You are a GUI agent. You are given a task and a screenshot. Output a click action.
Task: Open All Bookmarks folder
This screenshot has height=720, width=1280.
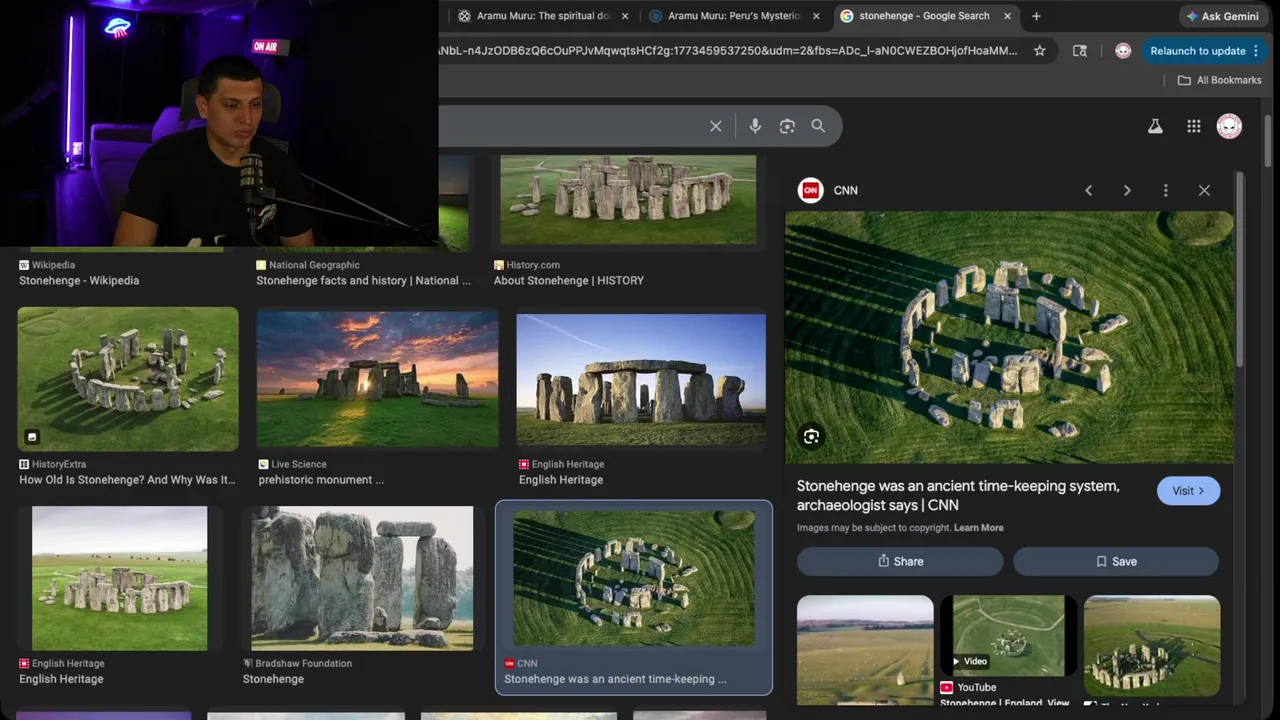tap(1219, 80)
